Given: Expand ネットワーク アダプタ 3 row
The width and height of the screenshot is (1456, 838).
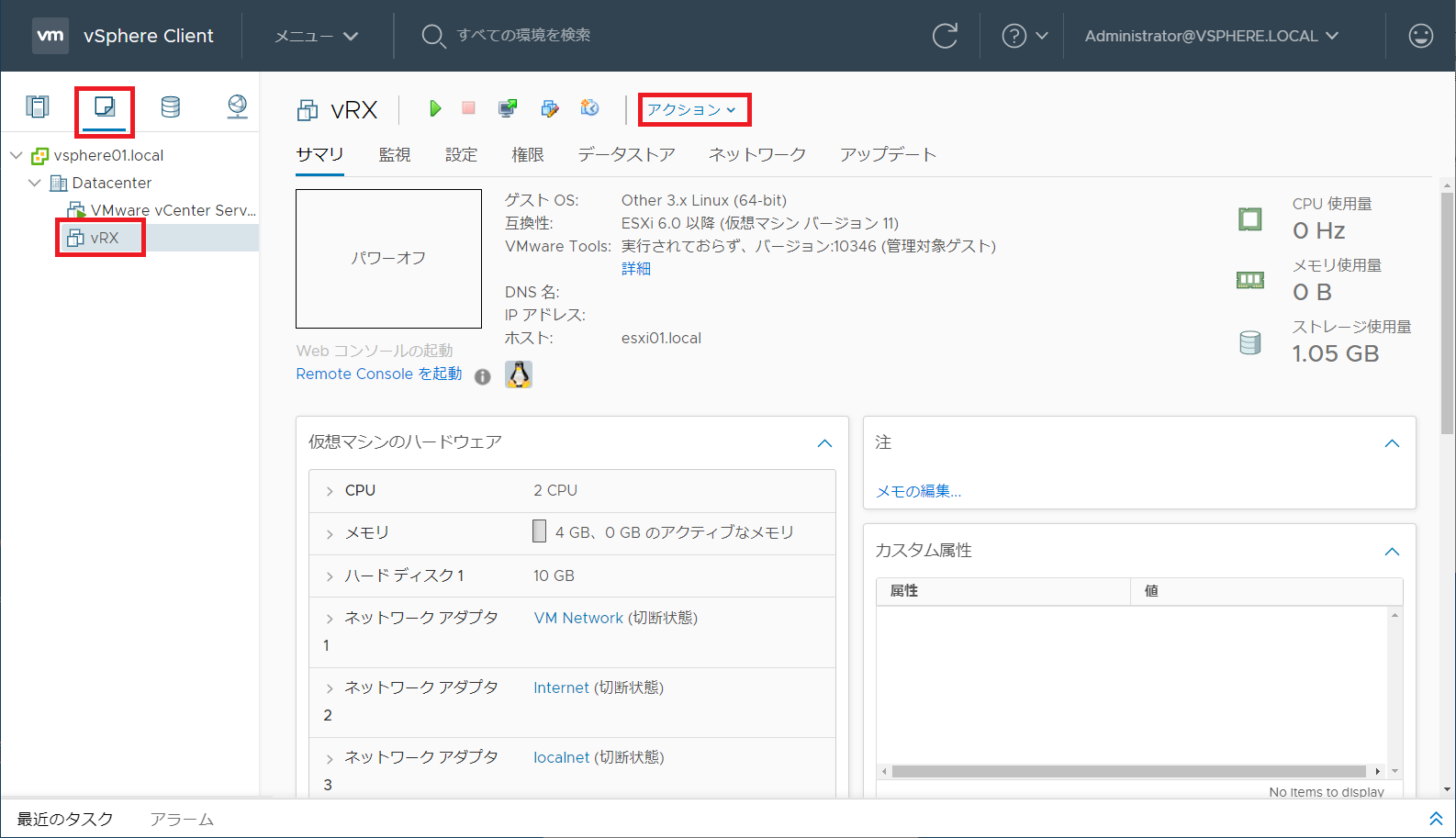Looking at the screenshot, I should (x=330, y=758).
